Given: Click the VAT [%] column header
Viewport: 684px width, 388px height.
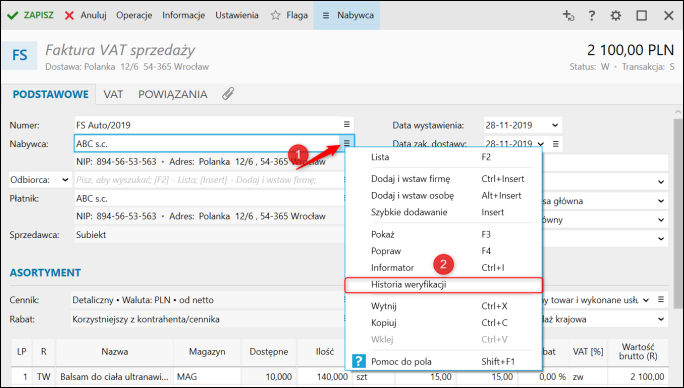Looking at the screenshot, I should (588, 352).
